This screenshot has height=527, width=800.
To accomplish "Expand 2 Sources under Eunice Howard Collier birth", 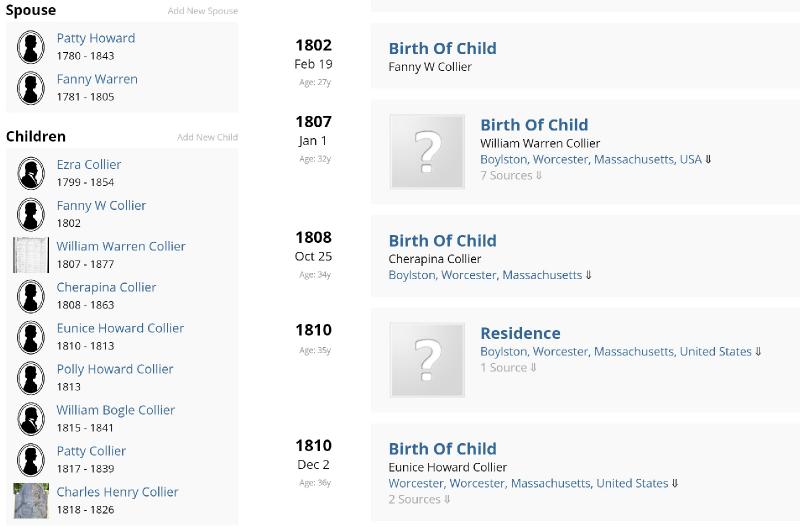I will (x=420, y=500).
